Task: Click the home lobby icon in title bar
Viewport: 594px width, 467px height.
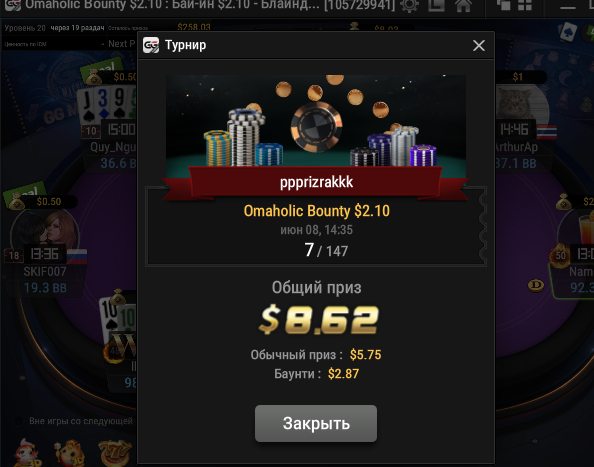Action: click(463, 6)
